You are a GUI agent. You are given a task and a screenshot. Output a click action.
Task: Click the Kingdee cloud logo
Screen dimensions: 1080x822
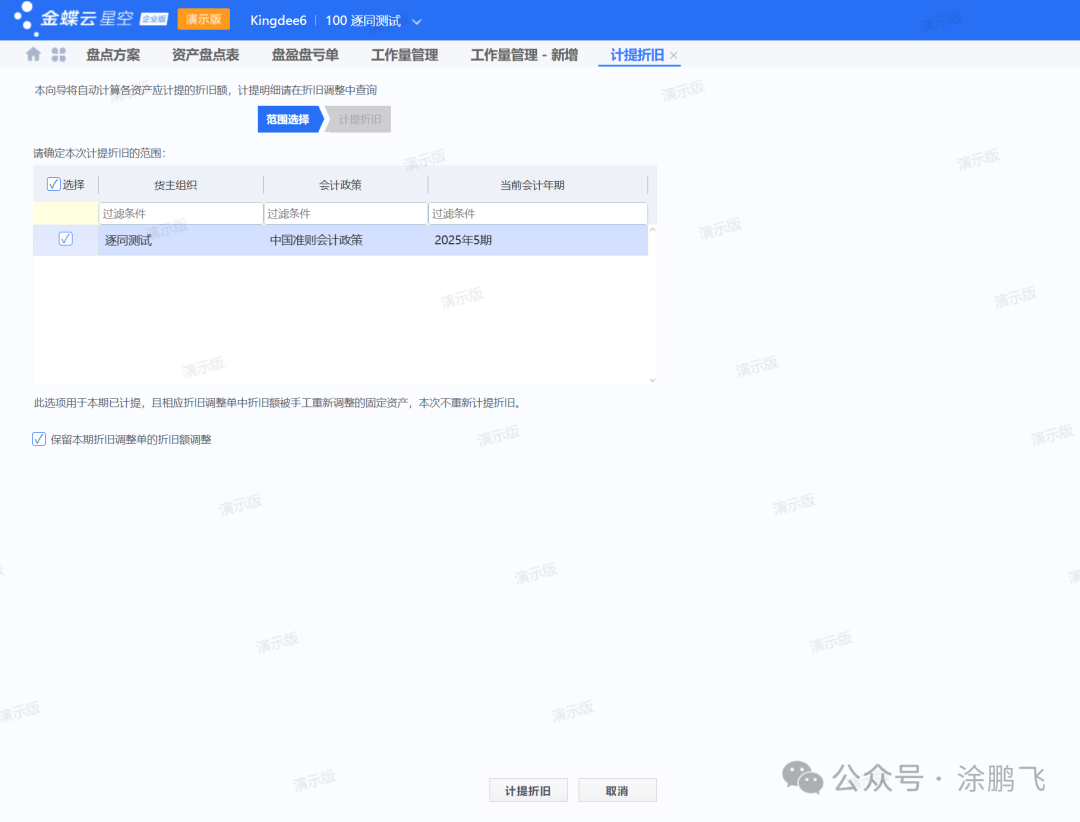click(90, 20)
